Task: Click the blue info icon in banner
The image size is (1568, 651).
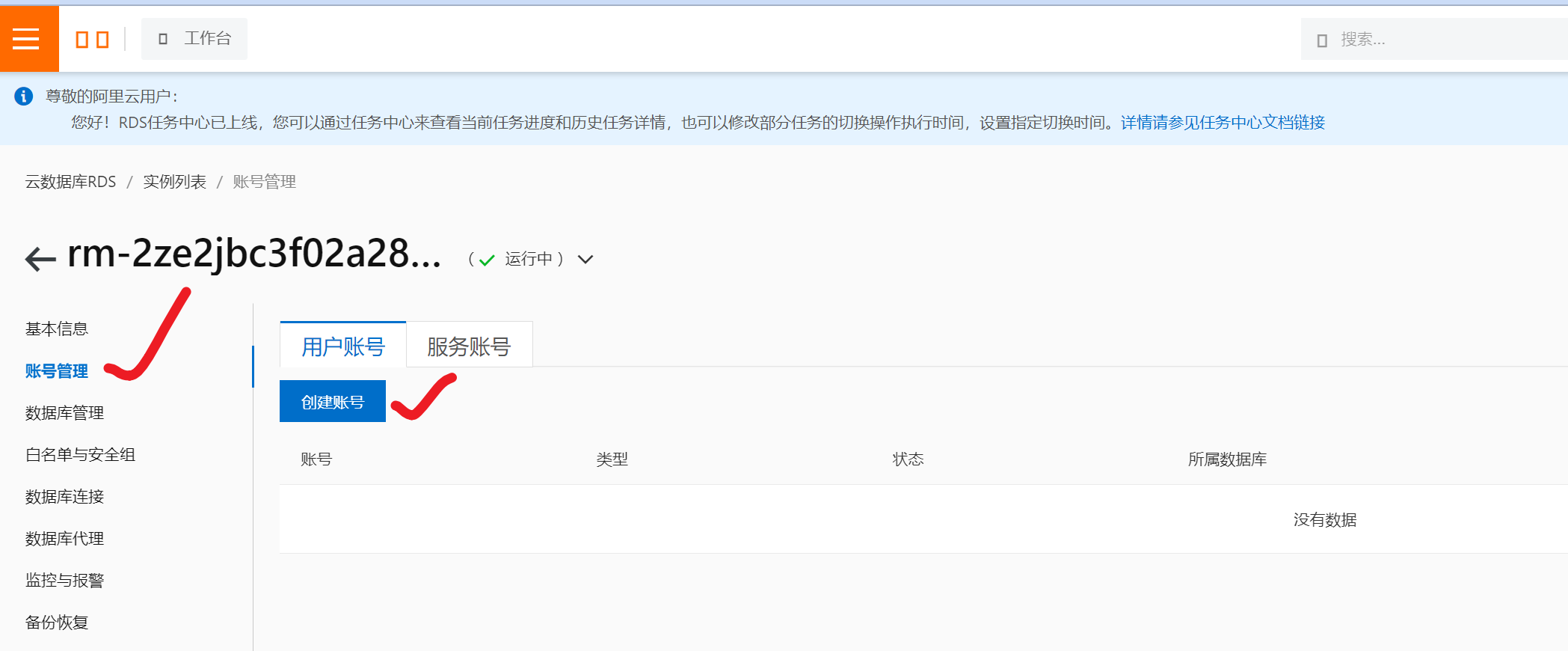Action: [x=24, y=97]
